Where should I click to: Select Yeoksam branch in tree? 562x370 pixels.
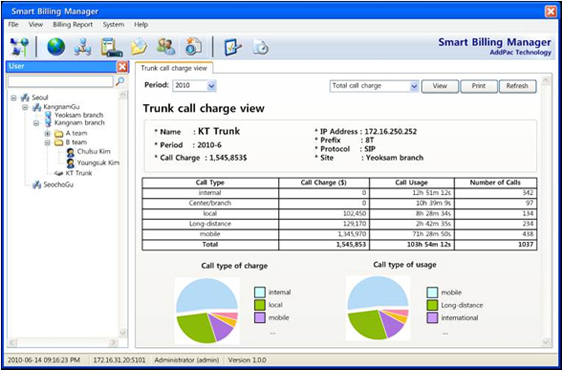coord(79,115)
